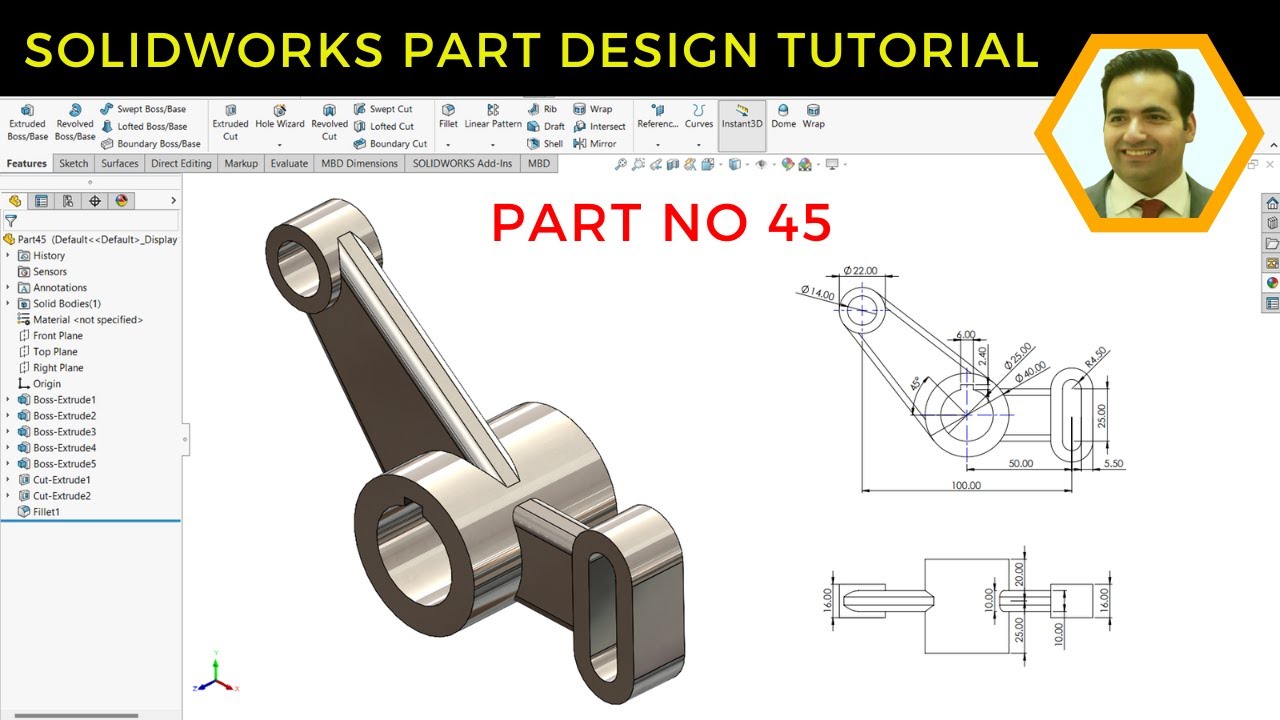Pick the Linear Pattern tool

pyautogui.click(x=493, y=117)
